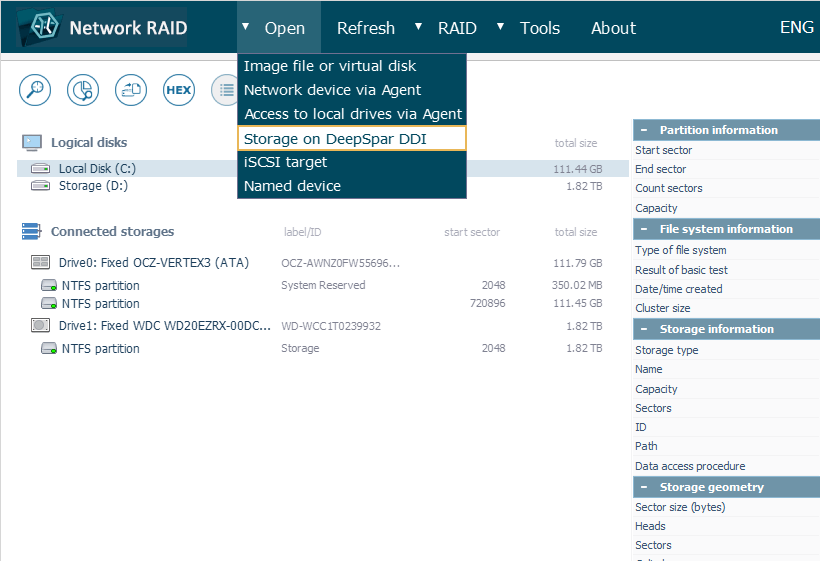Image resolution: width=820 pixels, height=561 pixels.
Task: Choose iSCSI target from Open menu
Action: (x=286, y=162)
